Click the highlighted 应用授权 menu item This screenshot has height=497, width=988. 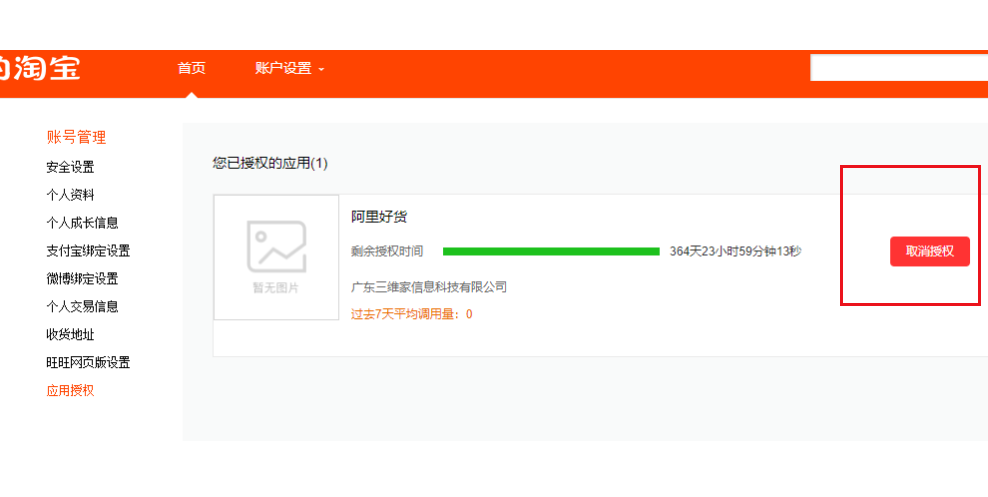70,391
